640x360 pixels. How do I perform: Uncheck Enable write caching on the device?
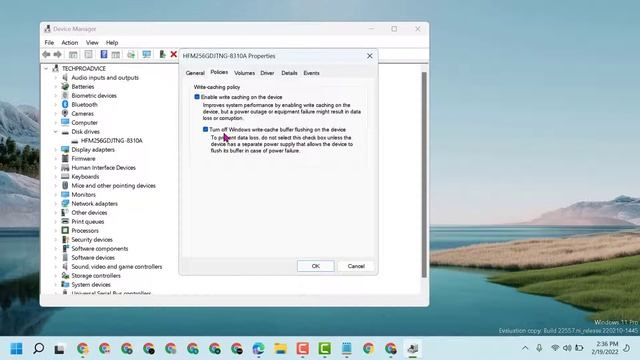(x=197, y=97)
